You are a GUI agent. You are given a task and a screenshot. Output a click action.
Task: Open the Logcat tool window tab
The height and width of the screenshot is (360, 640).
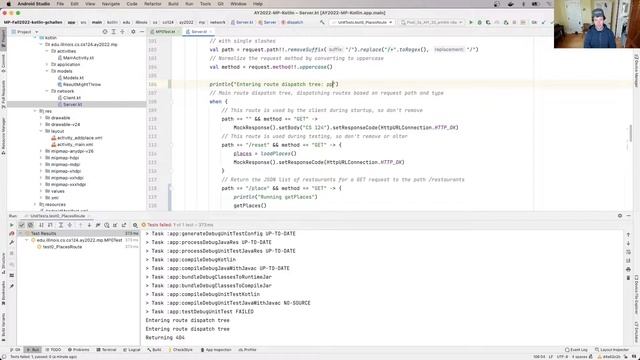132,350
